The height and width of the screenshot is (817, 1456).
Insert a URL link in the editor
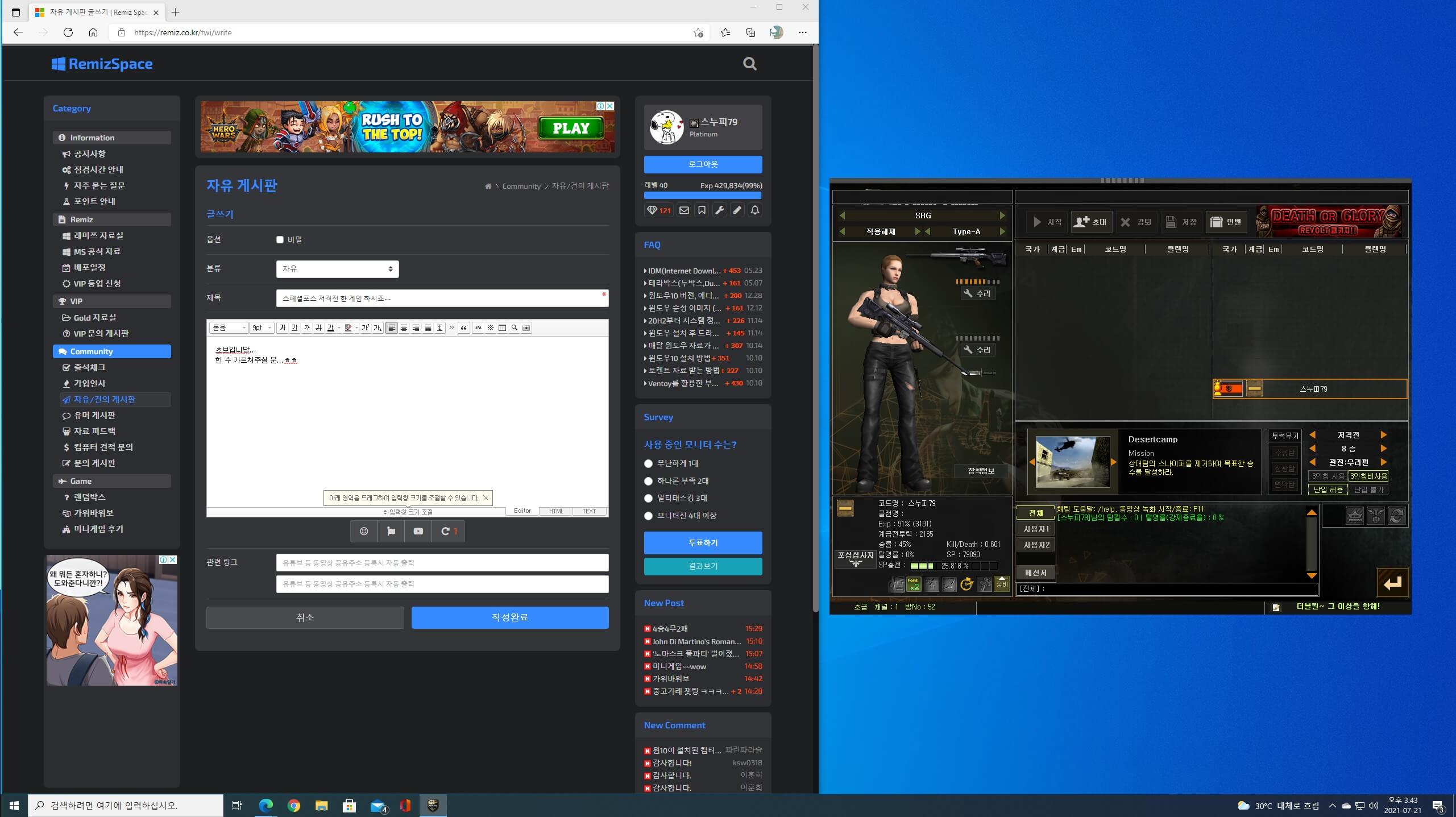[478, 327]
